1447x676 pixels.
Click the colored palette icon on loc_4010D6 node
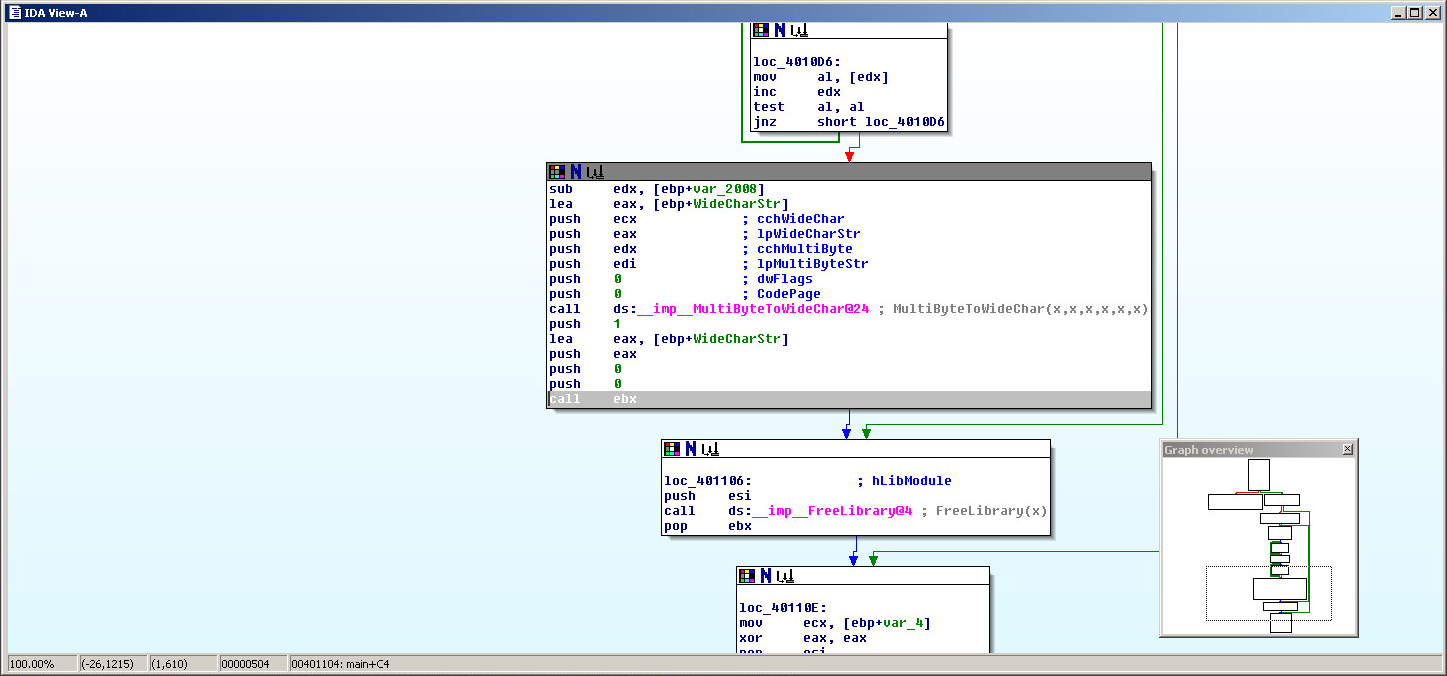tap(760, 30)
